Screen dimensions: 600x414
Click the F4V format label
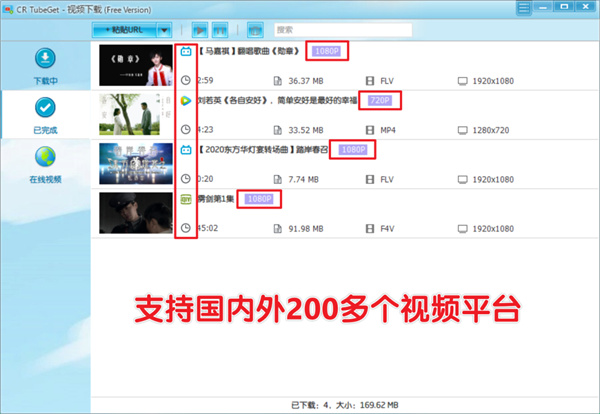point(387,229)
